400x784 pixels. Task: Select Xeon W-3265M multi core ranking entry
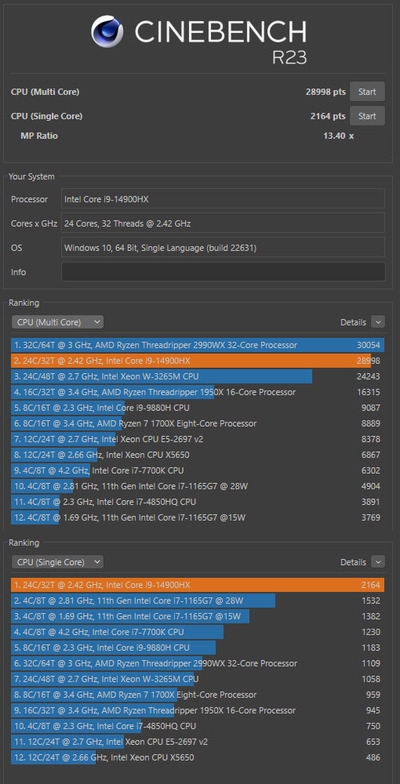(x=198, y=376)
